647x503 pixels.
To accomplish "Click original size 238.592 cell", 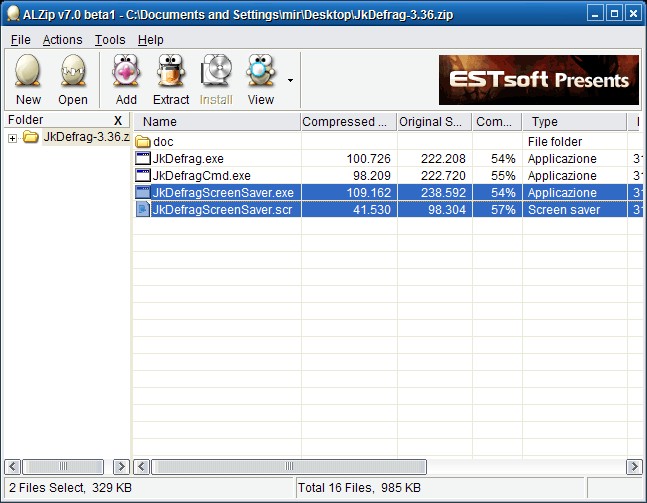I will (443, 192).
